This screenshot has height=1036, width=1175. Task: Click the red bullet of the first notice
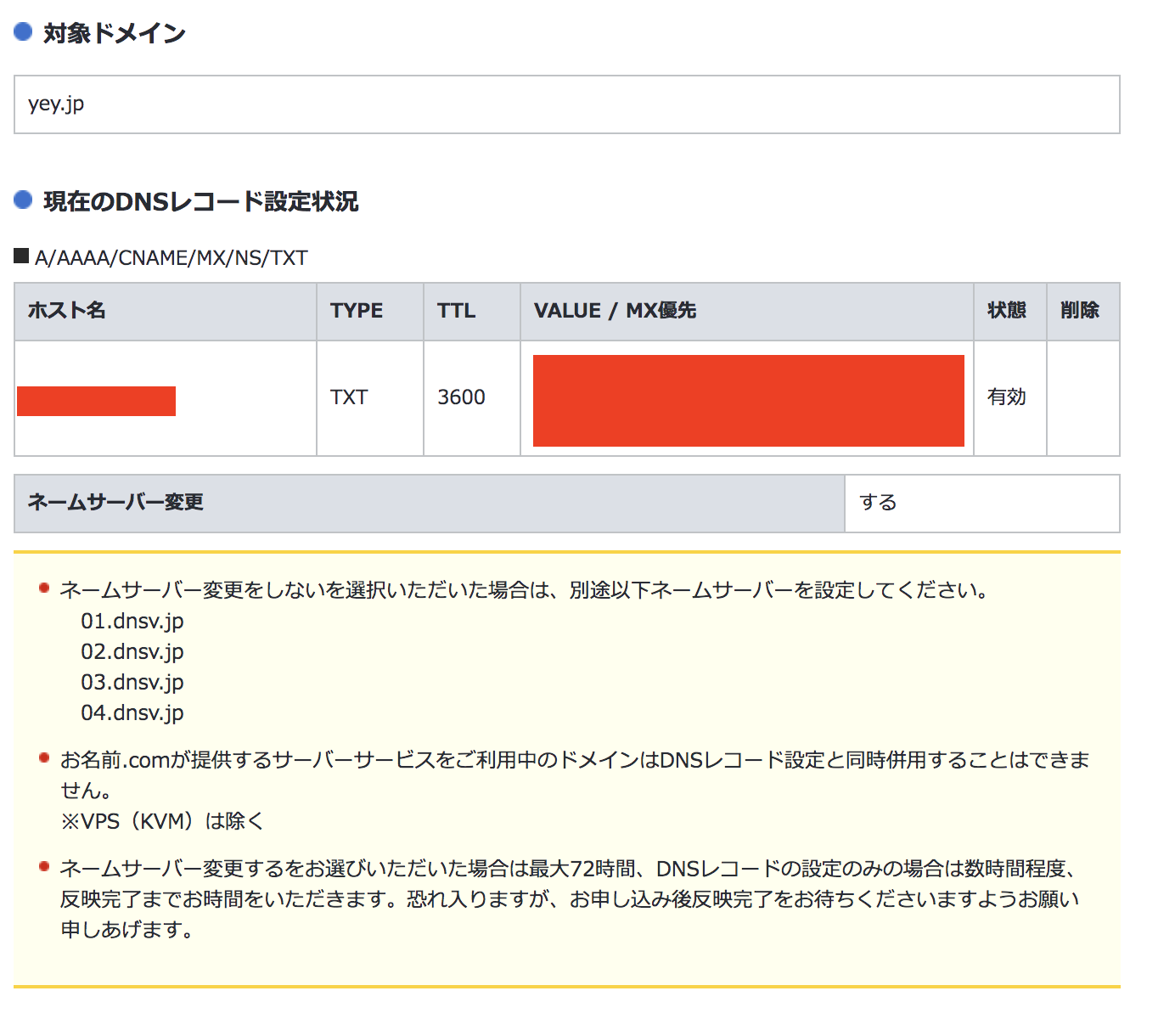(x=44, y=588)
